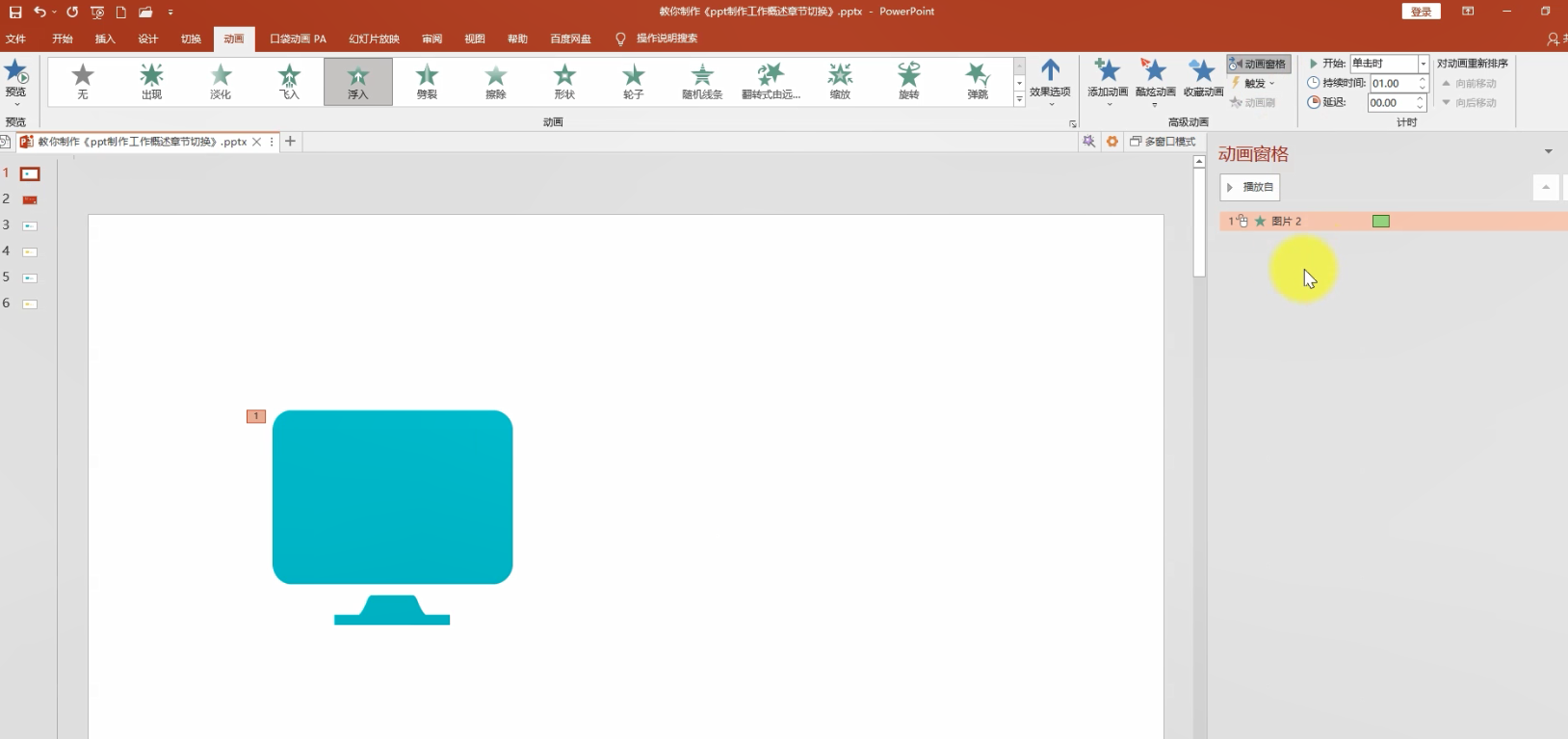Screen dimensions: 1568x739
Task: Click the green timing bar of 图片 2
Action: tap(1381, 222)
